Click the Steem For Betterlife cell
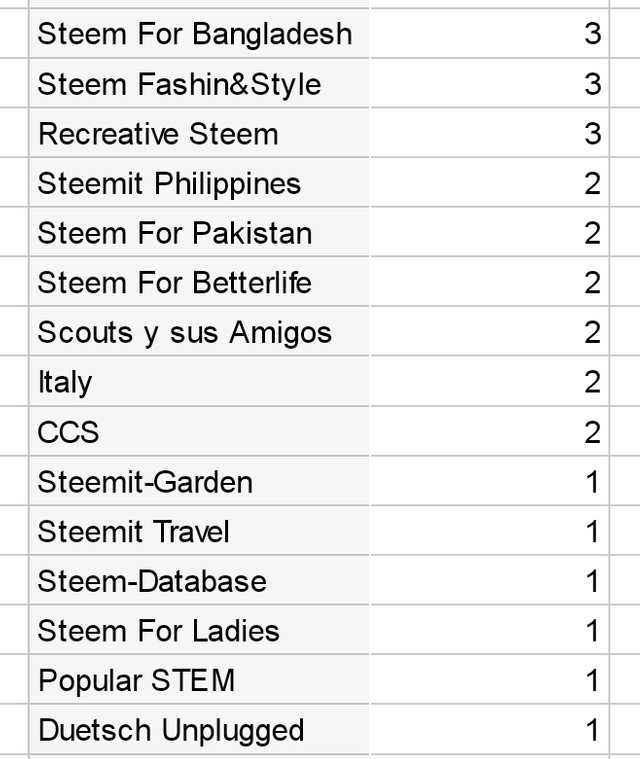The height and width of the screenshot is (759, 640). [199, 282]
